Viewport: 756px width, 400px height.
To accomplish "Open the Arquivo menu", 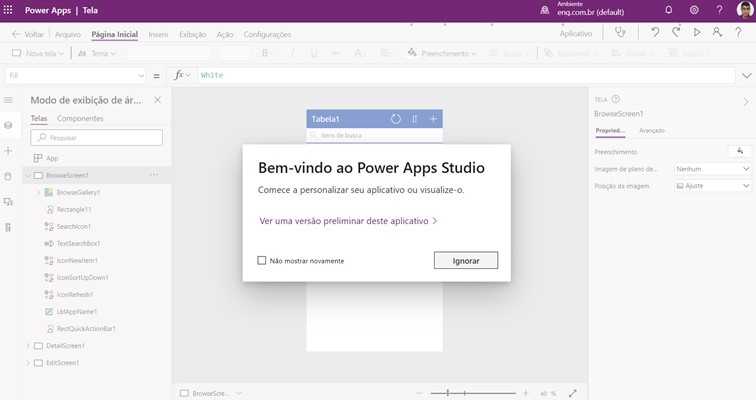I will [x=68, y=34].
